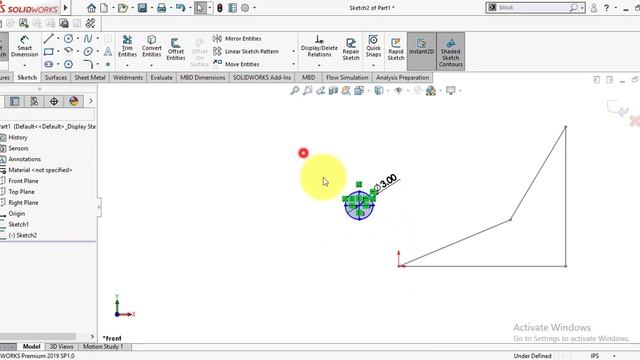Screen dimensions: 640x360
Task: Click Repair Sketch
Action: tap(351, 49)
